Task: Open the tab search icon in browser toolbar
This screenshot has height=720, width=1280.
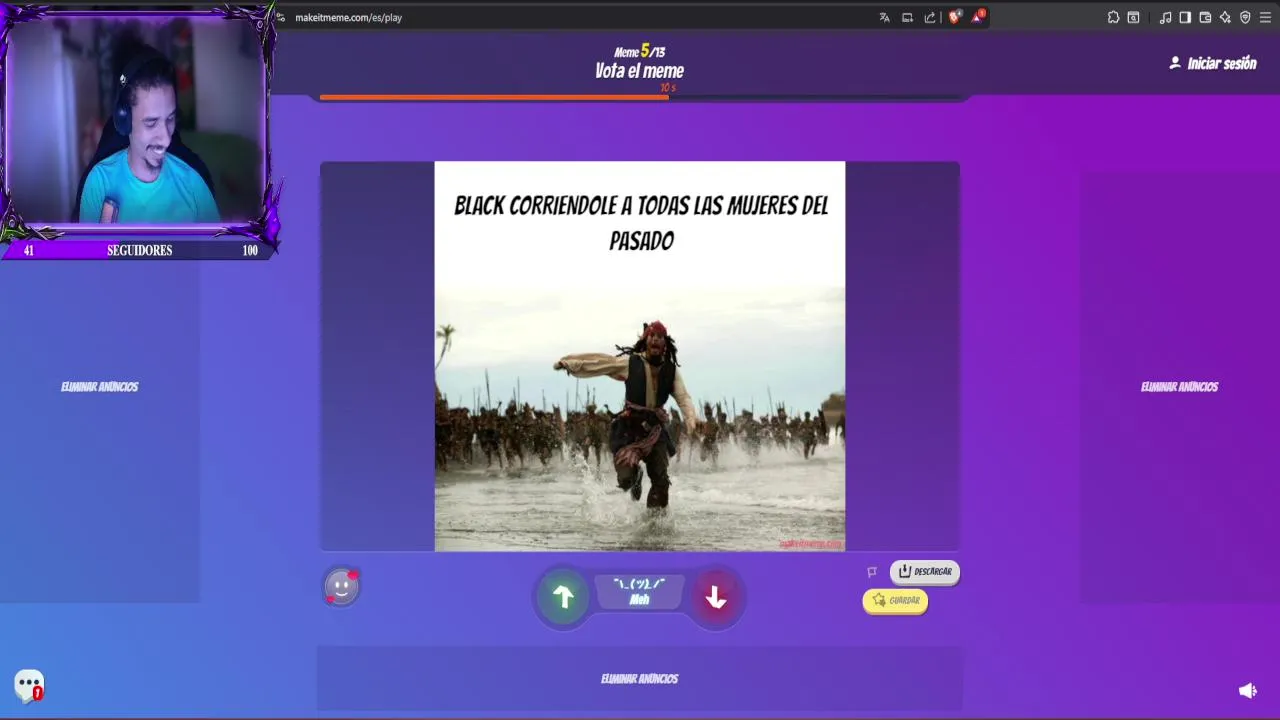Action: click(x=1133, y=17)
